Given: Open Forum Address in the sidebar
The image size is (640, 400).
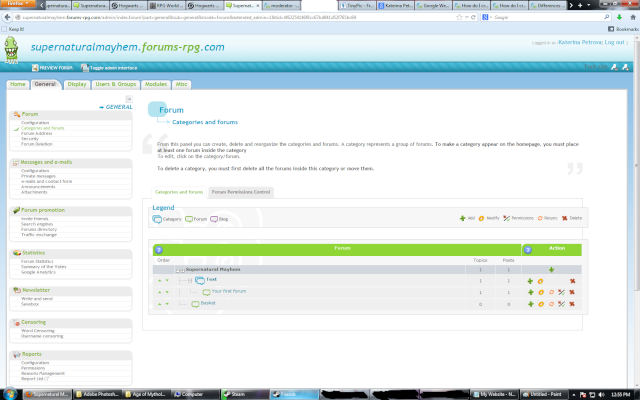Looking at the screenshot, I should pos(36,133).
